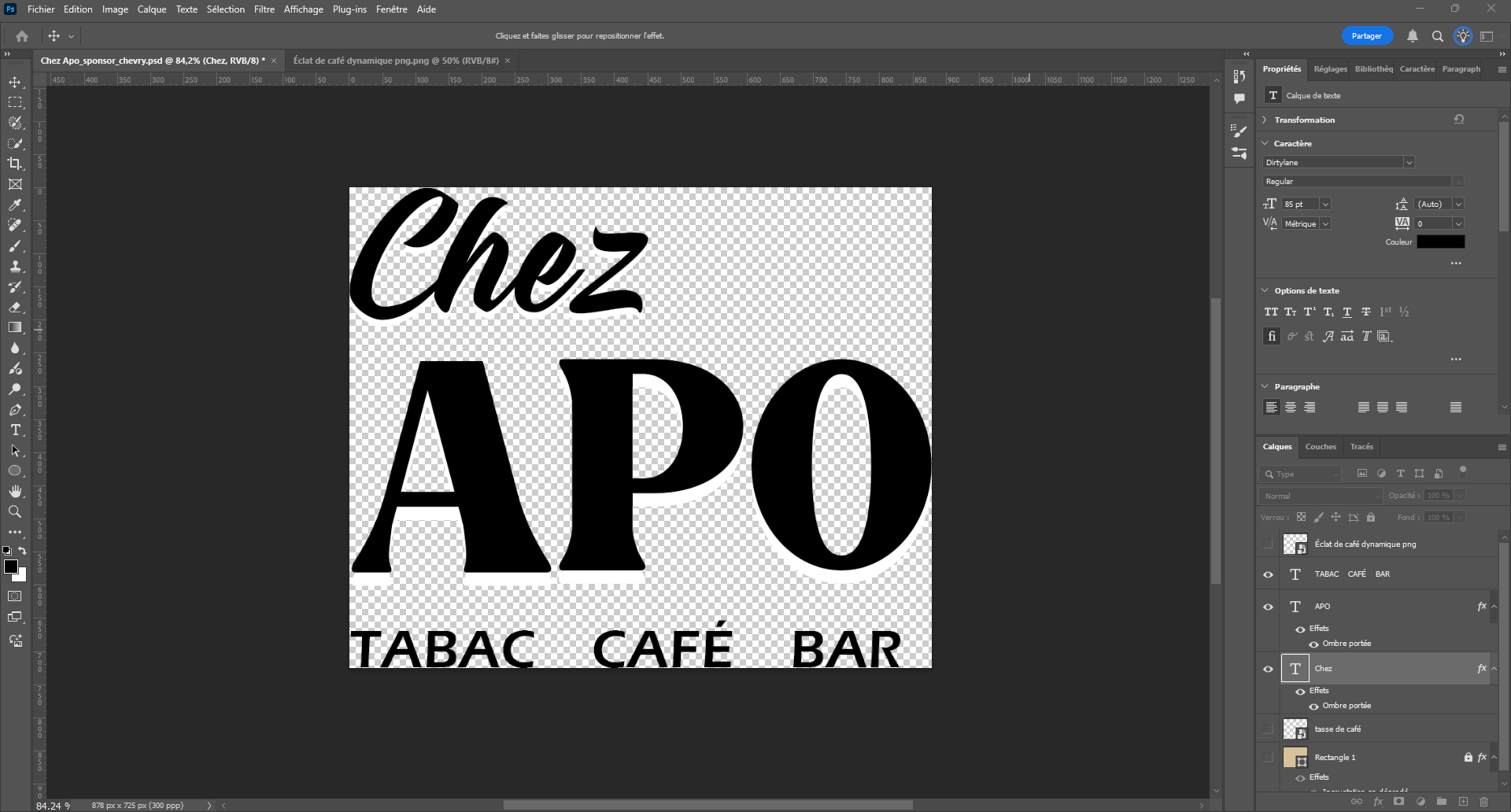Delete layer using the trash icon
The image size is (1511, 812).
(x=1484, y=802)
